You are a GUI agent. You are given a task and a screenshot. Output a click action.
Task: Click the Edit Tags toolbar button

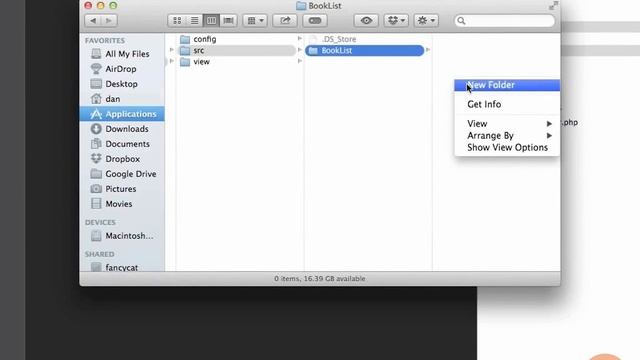[x=315, y=20]
